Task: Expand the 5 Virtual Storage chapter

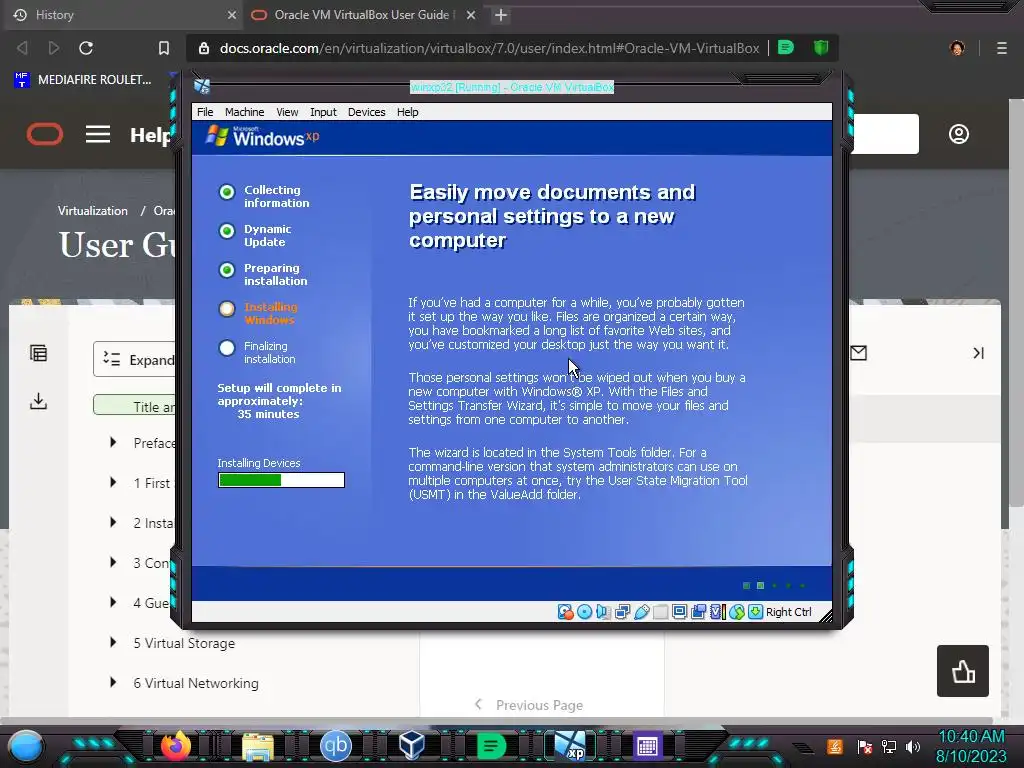Action: pos(113,643)
